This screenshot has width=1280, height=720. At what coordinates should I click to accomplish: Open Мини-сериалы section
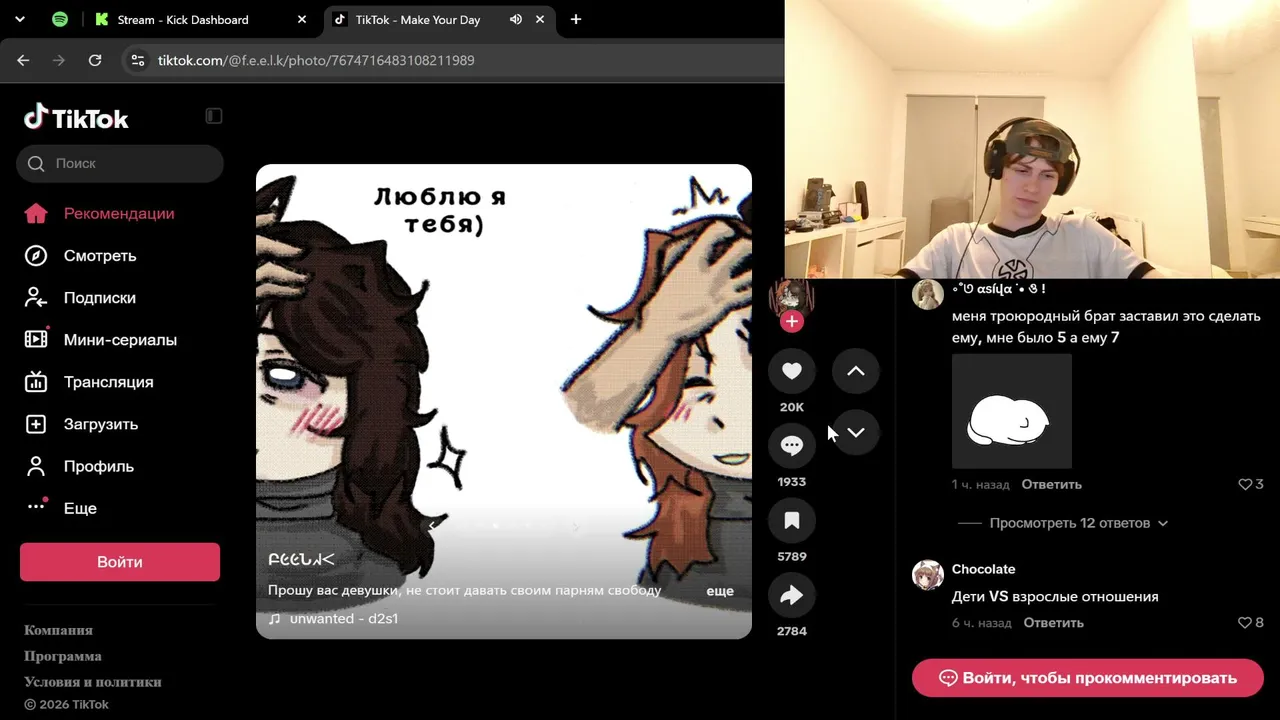click(120, 339)
